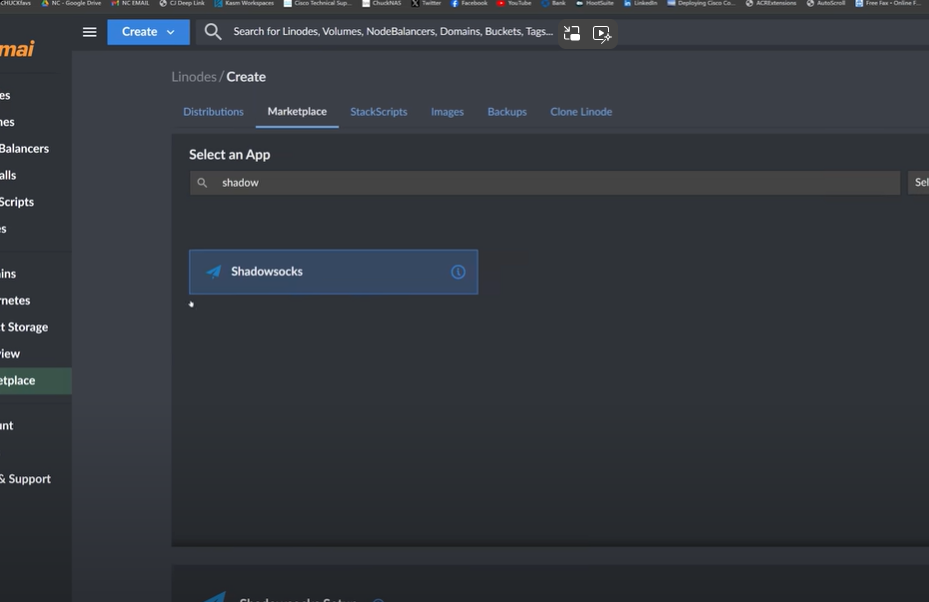Clear the shadow text in the app search field

click(240, 182)
